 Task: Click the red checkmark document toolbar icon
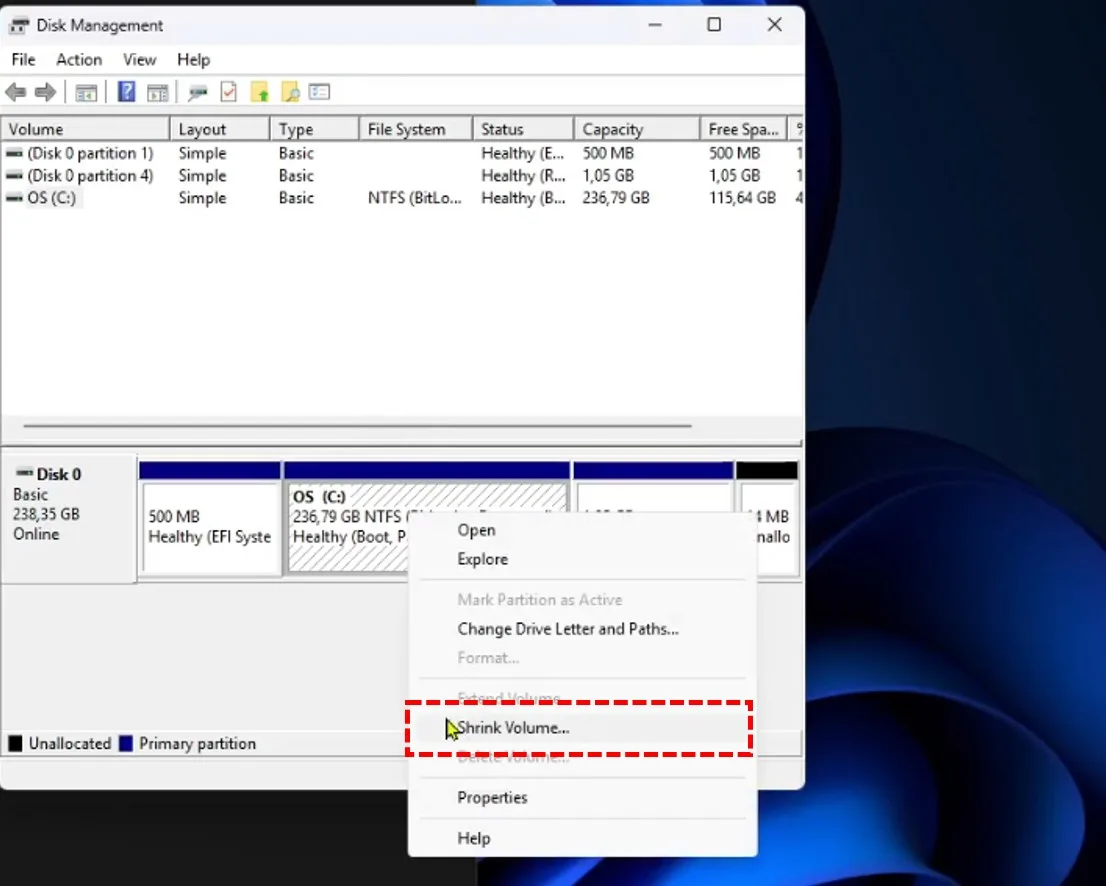pyautogui.click(x=228, y=91)
